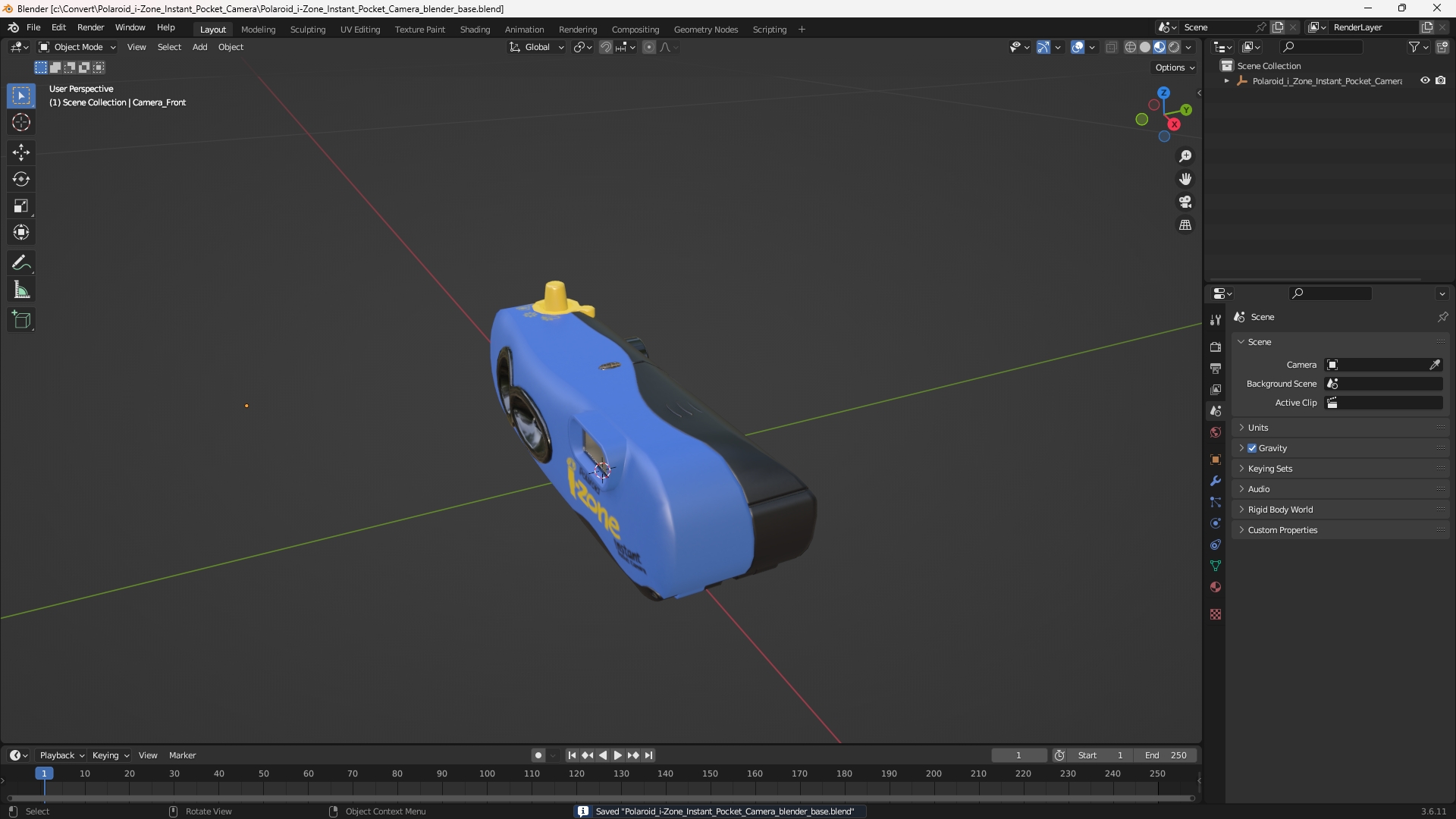The width and height of the screenshot is (1456, 819).
Task: Open the Material properties tab
Action: coord(1216,587)
